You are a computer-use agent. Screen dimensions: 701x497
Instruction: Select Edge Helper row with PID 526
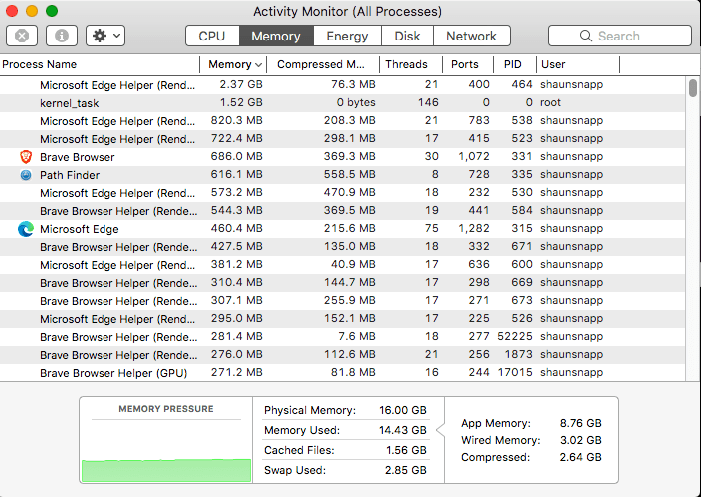tap(342, 319)
